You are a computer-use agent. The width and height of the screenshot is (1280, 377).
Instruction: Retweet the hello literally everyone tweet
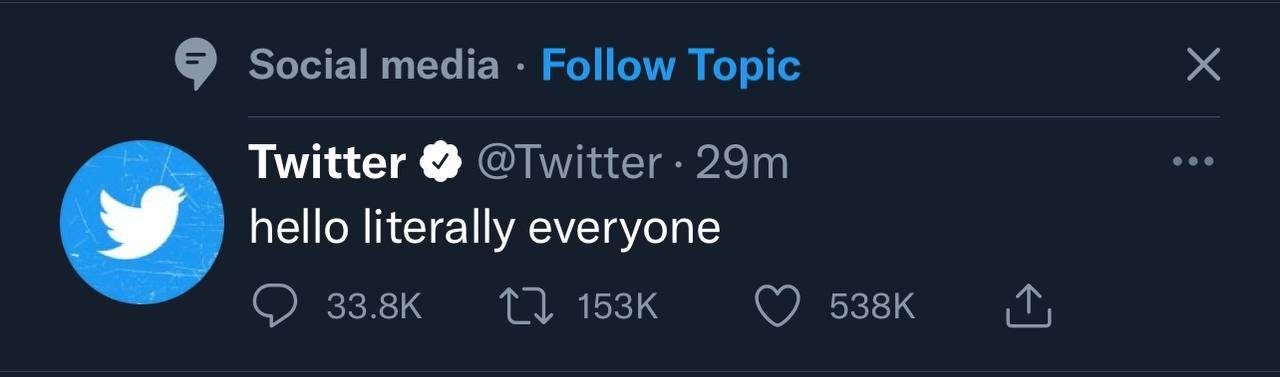526,307
